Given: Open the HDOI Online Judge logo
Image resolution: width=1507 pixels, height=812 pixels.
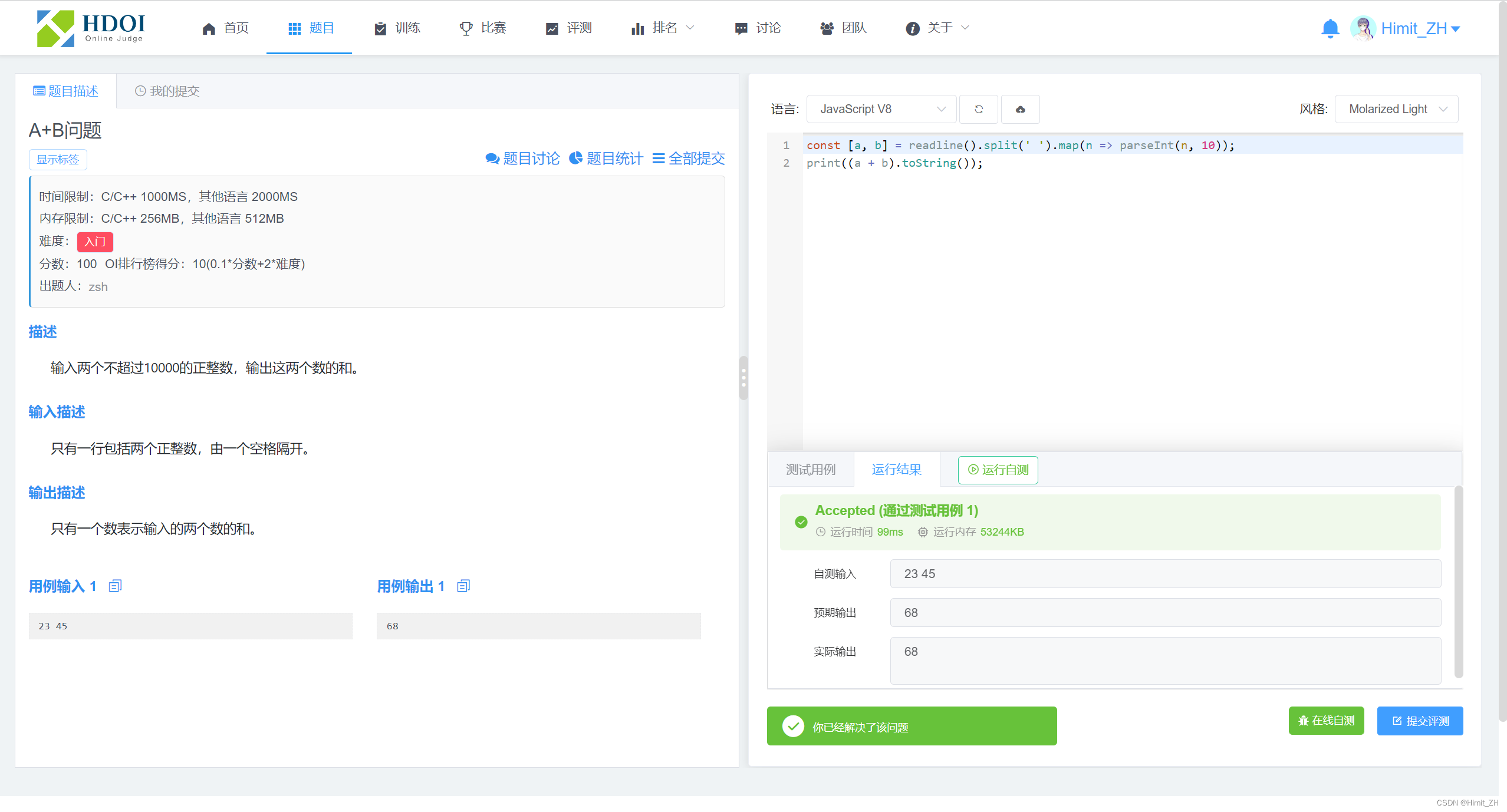Looking at the screenshot, I should point(91,28).
